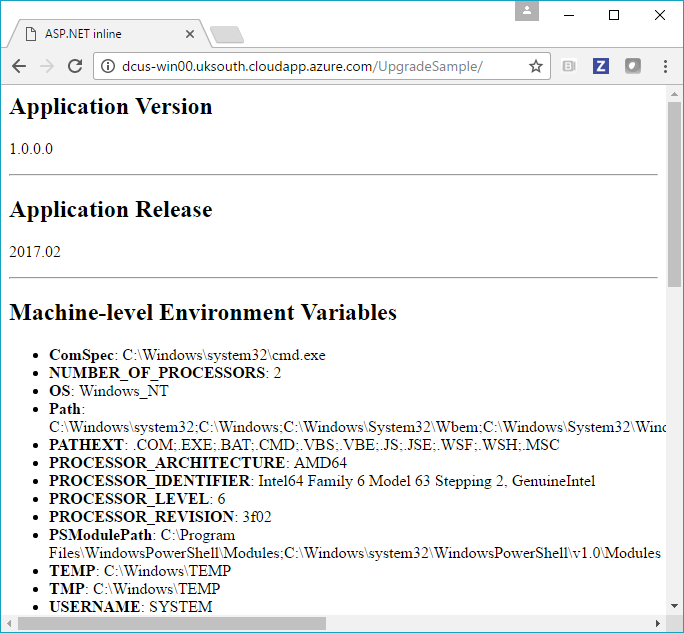Maximize the Chrome window
684x633 pixels.
(x=614, y=15)
